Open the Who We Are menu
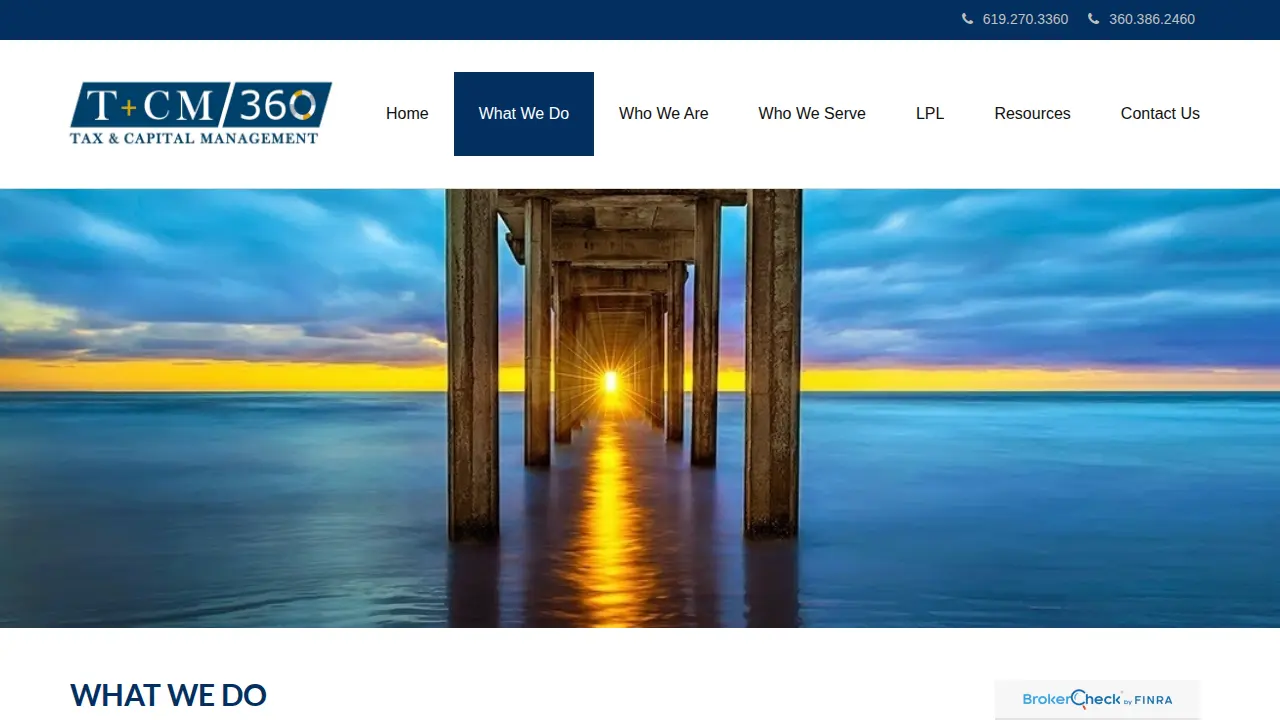1280x720 pixels. (664, 114)
